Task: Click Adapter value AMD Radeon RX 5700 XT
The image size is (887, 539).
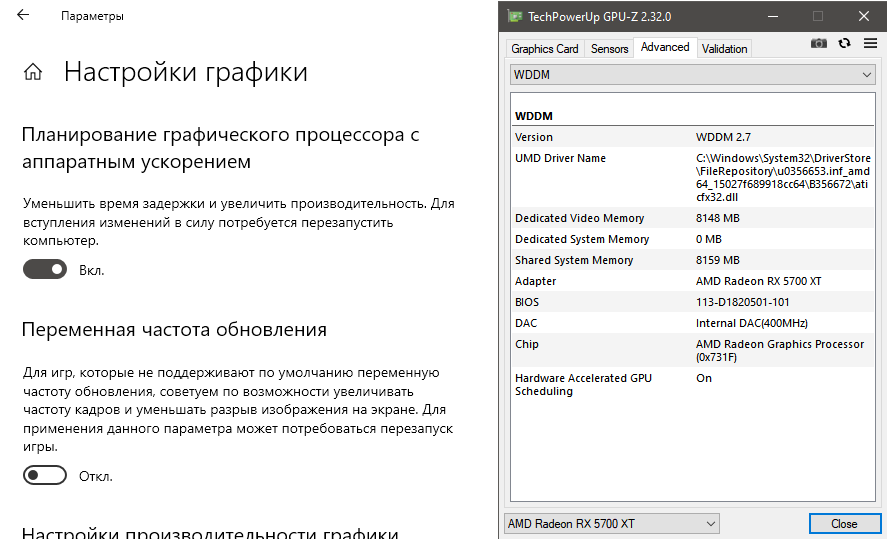Action: [758, 281]
